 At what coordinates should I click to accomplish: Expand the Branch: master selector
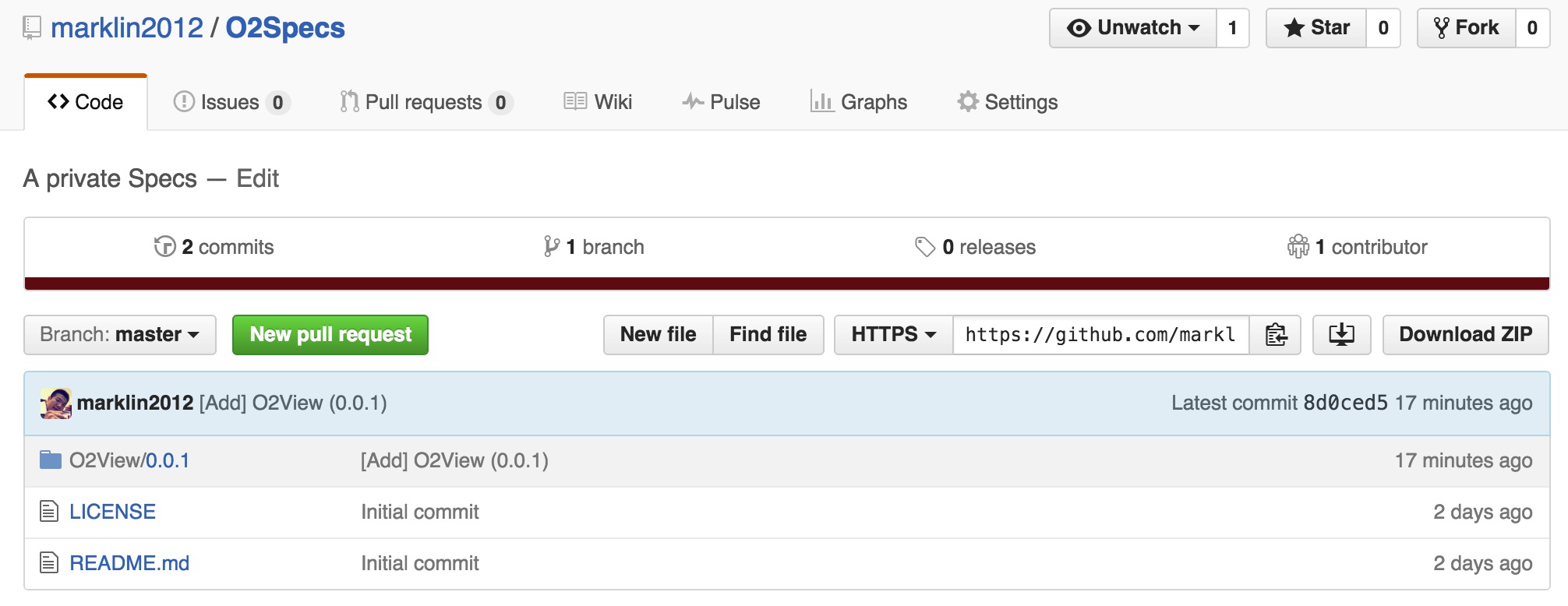tap(120, 335)
